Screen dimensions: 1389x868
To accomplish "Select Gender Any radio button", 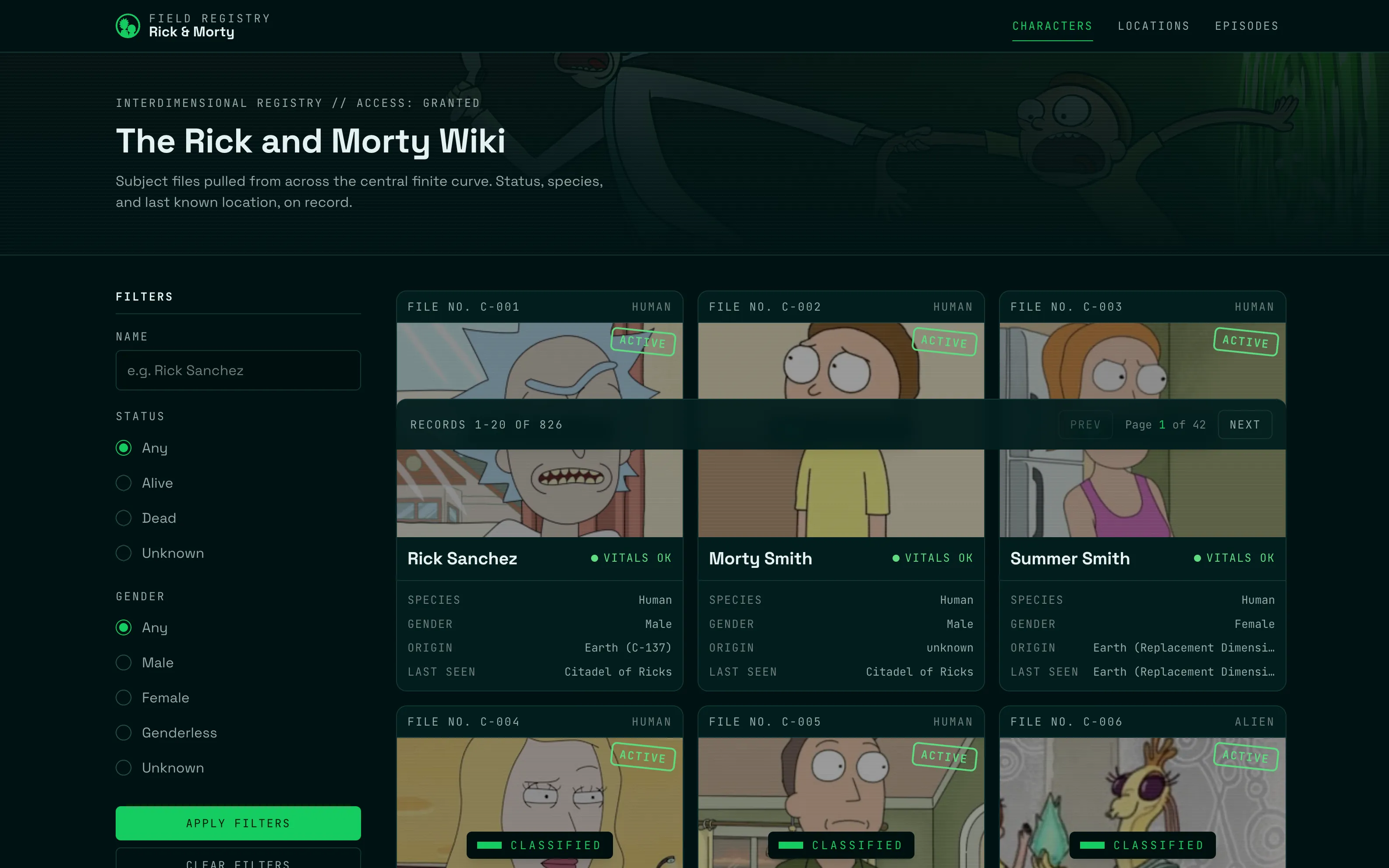I will [124, 627].
